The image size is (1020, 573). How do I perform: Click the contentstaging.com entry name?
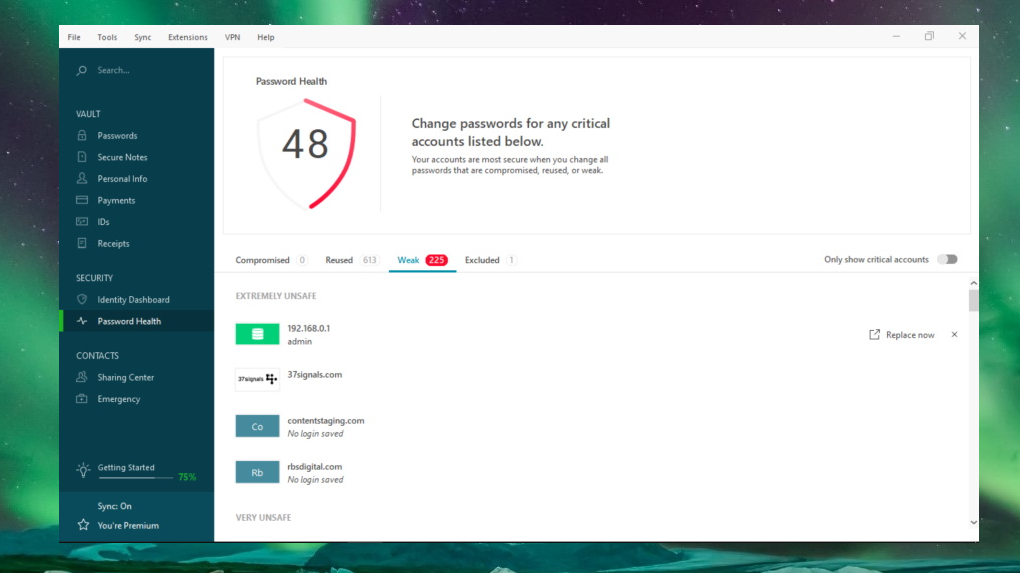point(326,420)
